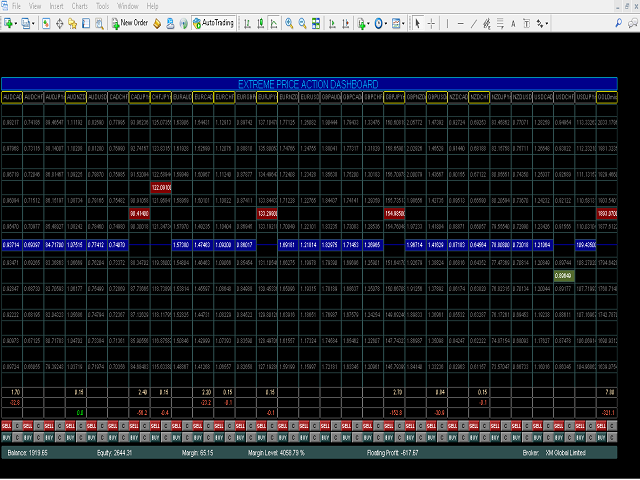The height and width of the screenshot is (480, 640).
Task: Open the Terminal panel icon
Action: [86, 23]
